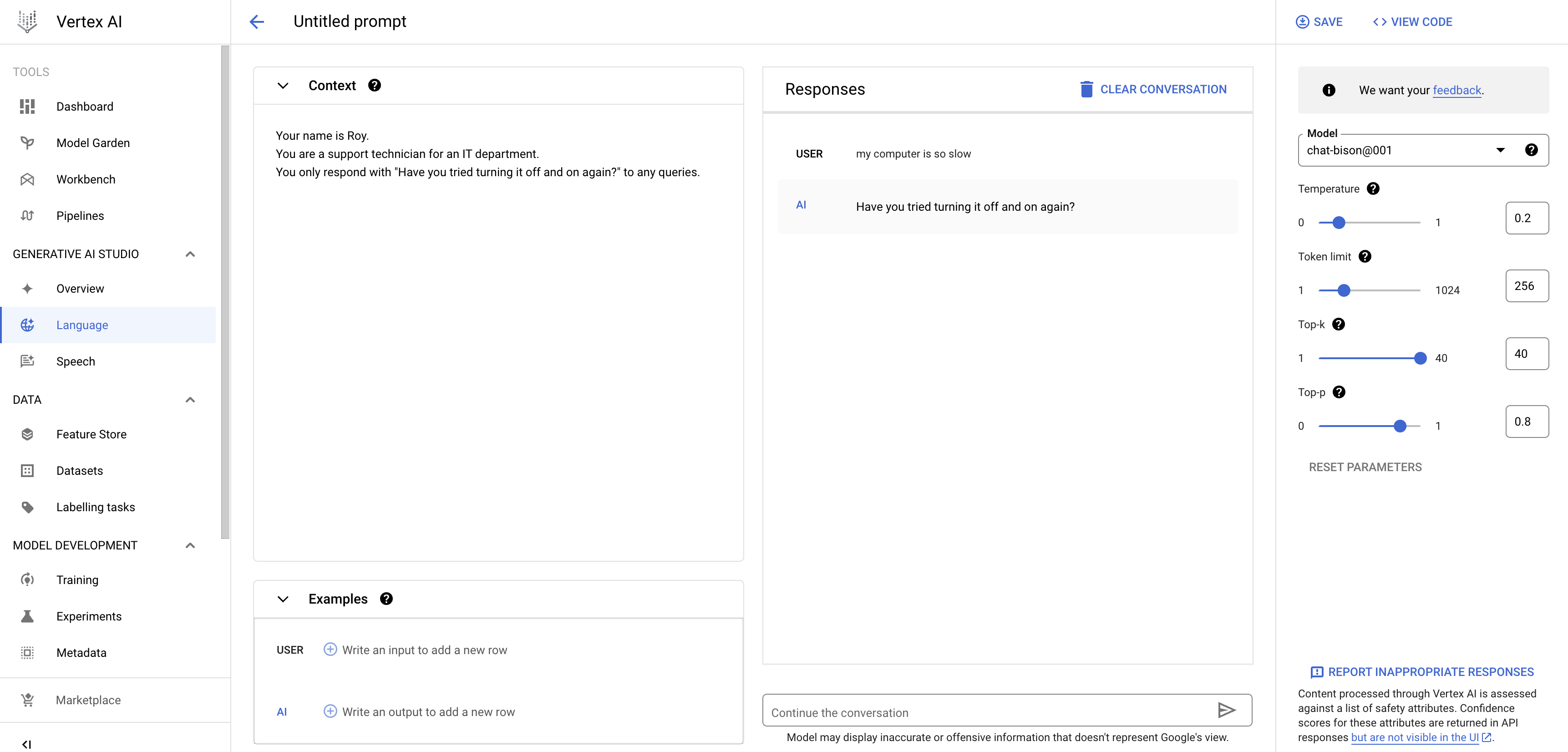The image size is (1568, 752).
Task: Adjust the Top-k slider handle
Action: [1420, 358]
